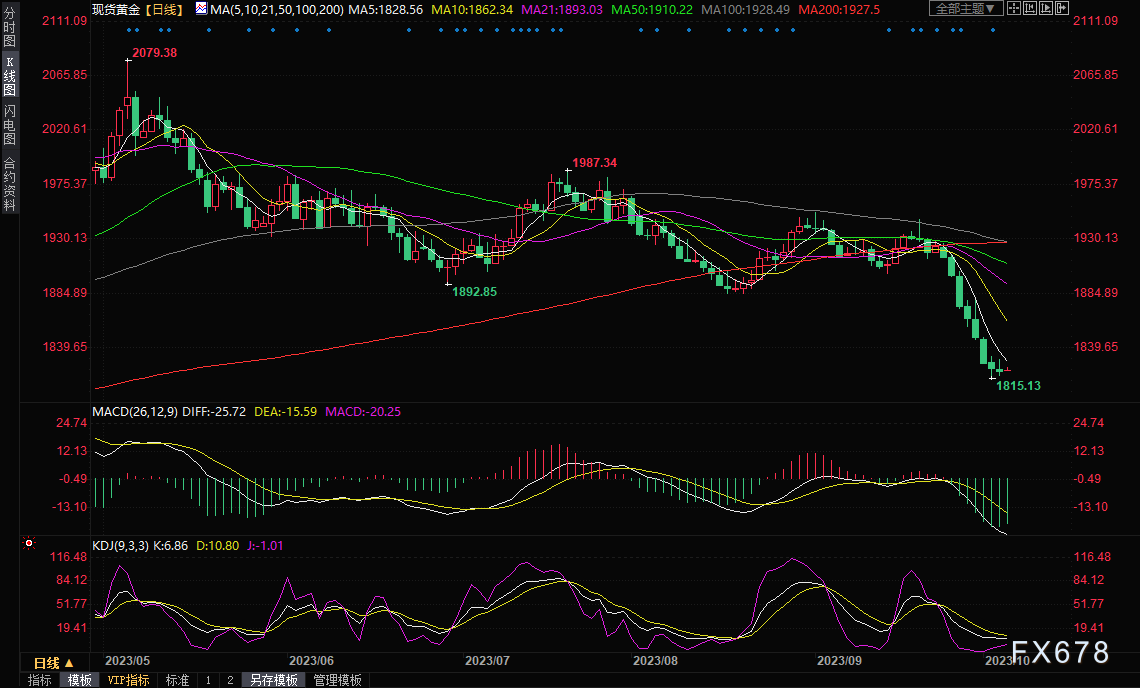1140x688 pixels.
Task: Click the DIFF:-25.72 value
Action: (x=214, y=412)
